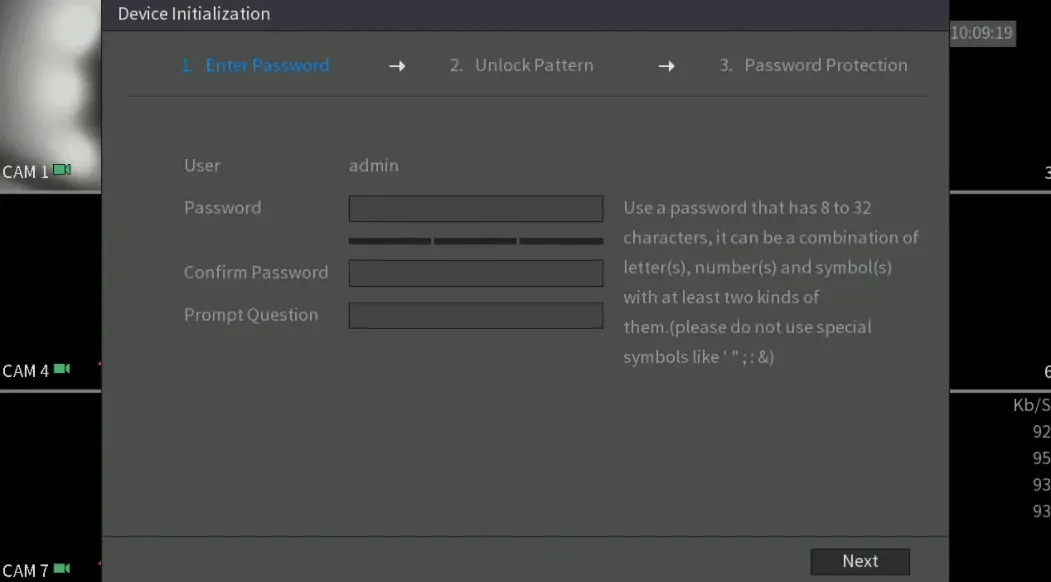Select the Enter Password step
The image size is (1051, 582).
[256, 66]
